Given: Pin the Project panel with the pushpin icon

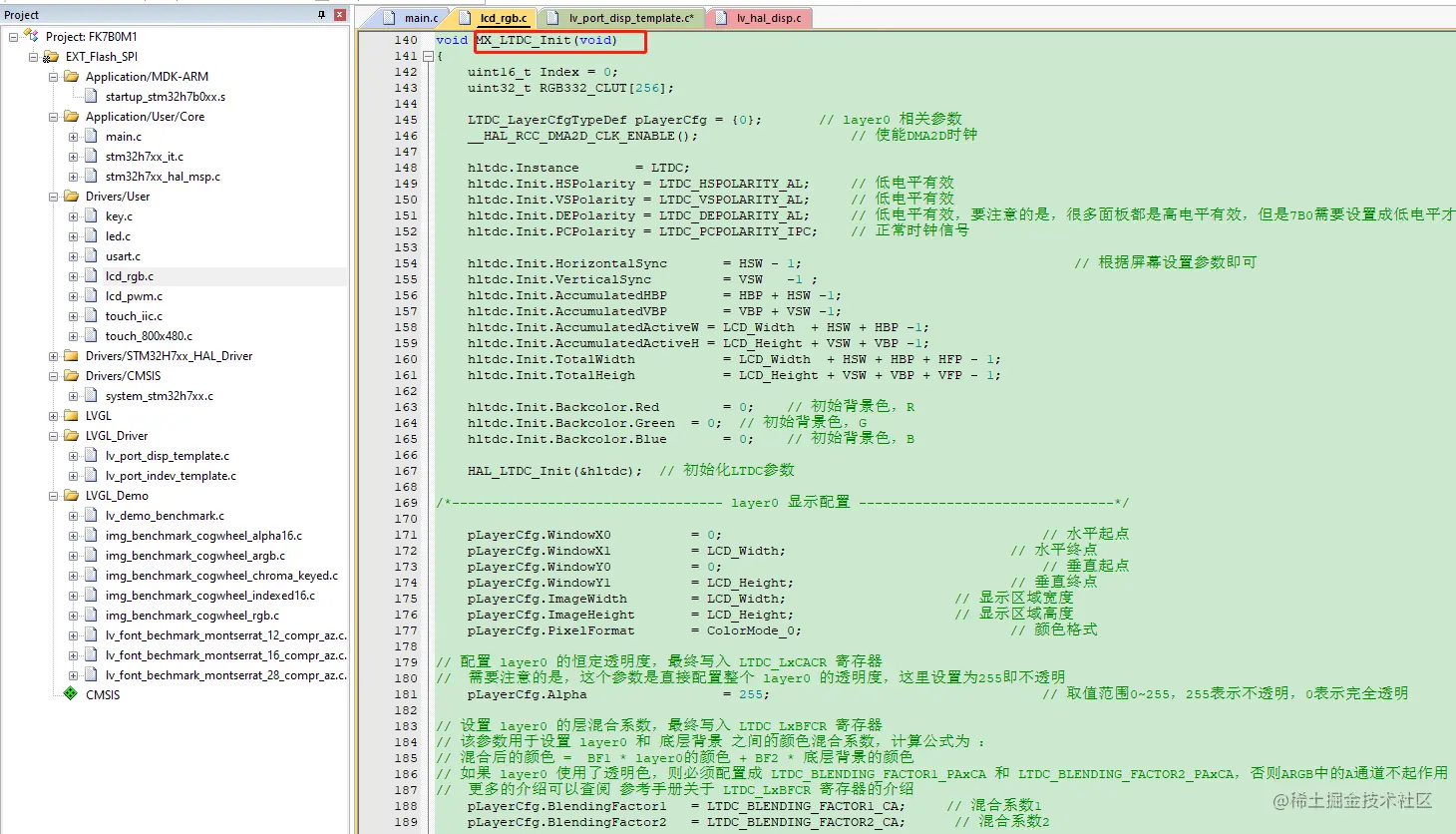Looking at the screenshot, I should click(321, 15).
